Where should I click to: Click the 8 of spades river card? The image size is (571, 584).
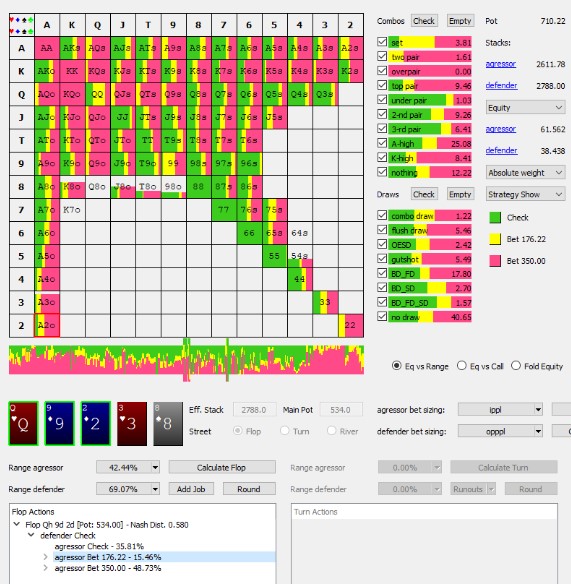point(168,423)
